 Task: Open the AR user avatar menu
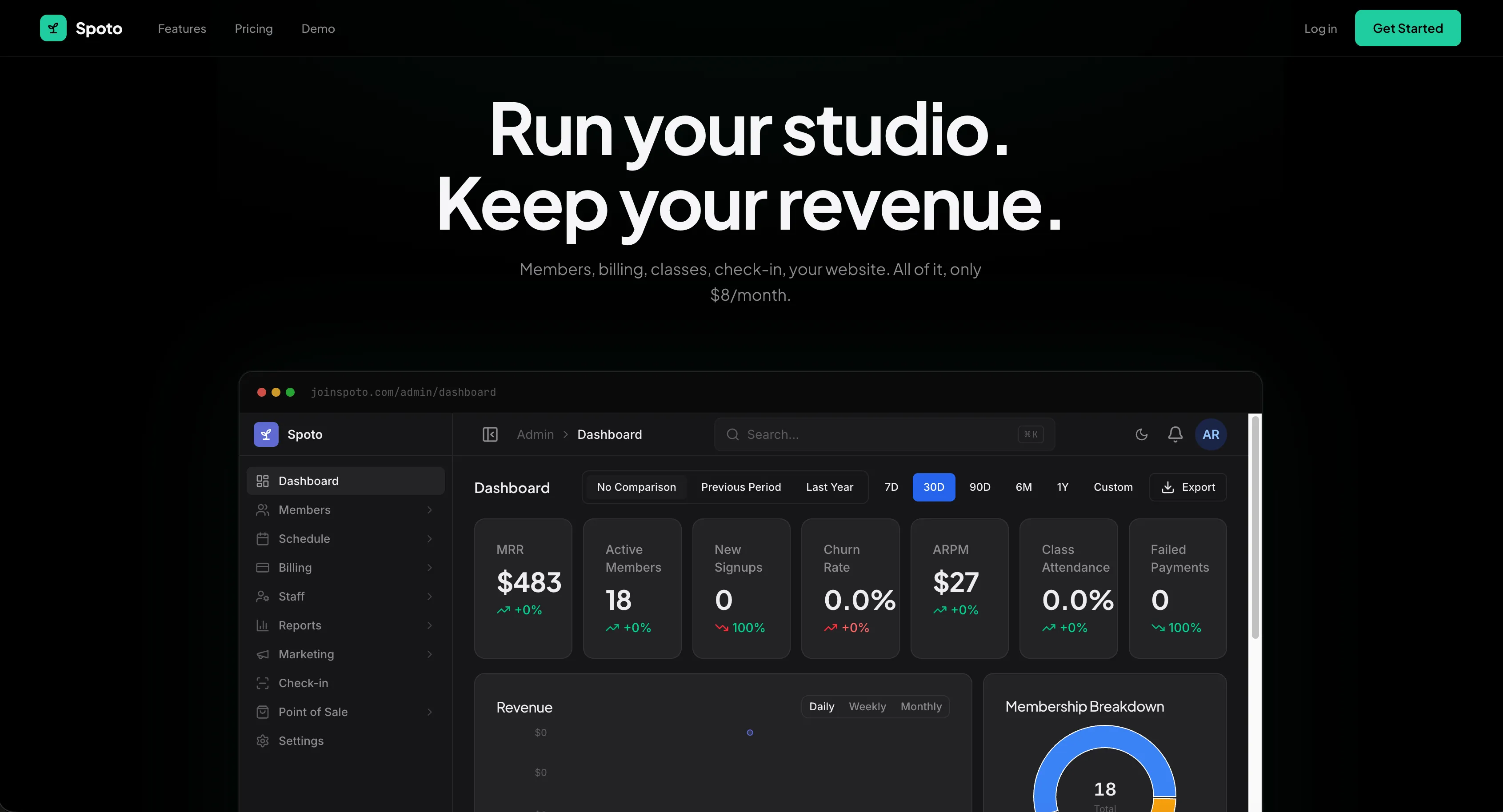[x=1211, y=434]
